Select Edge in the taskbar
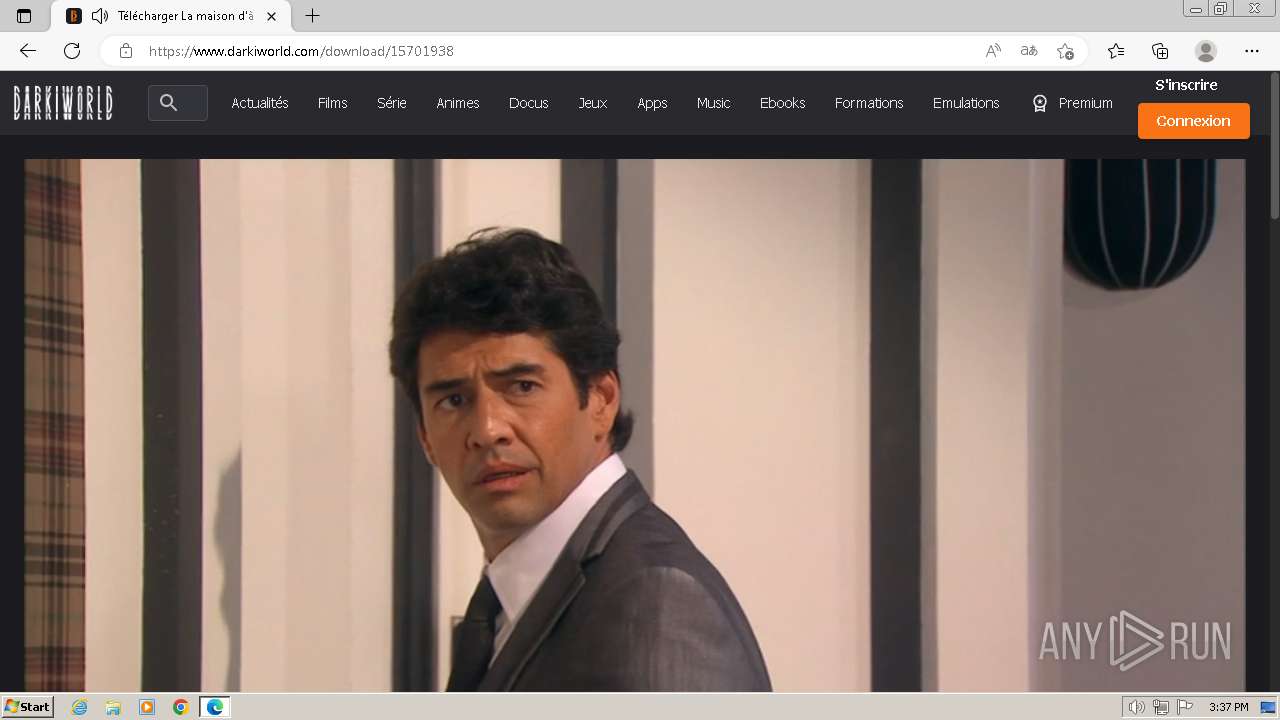Image resolution: width=1280 pixels, height=720 pixels. point(215,707)
